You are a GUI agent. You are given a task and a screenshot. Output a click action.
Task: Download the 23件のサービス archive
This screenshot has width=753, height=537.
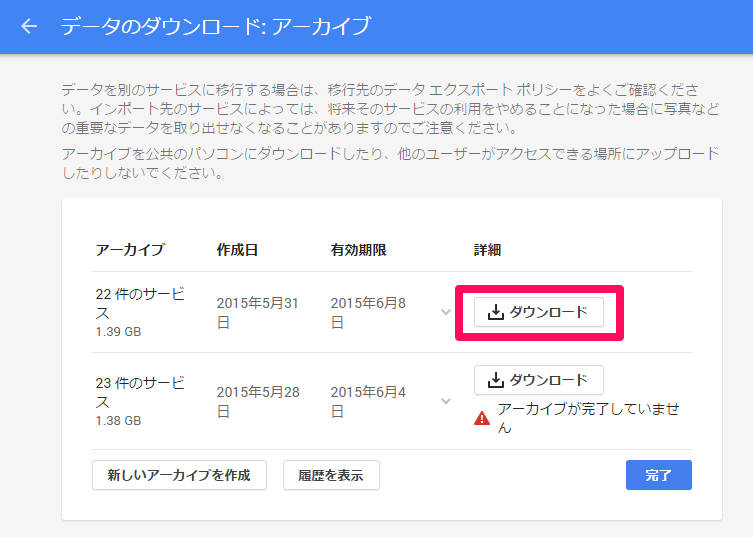[x=539, y=380]
